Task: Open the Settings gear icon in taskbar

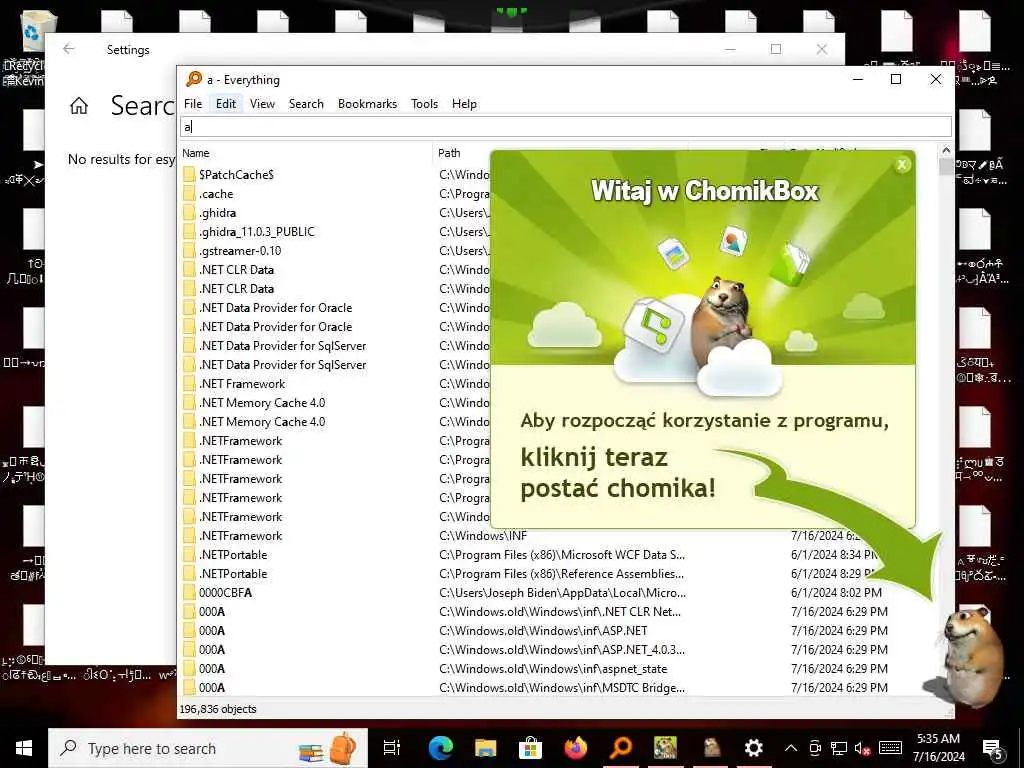Action: pos(754,748)
